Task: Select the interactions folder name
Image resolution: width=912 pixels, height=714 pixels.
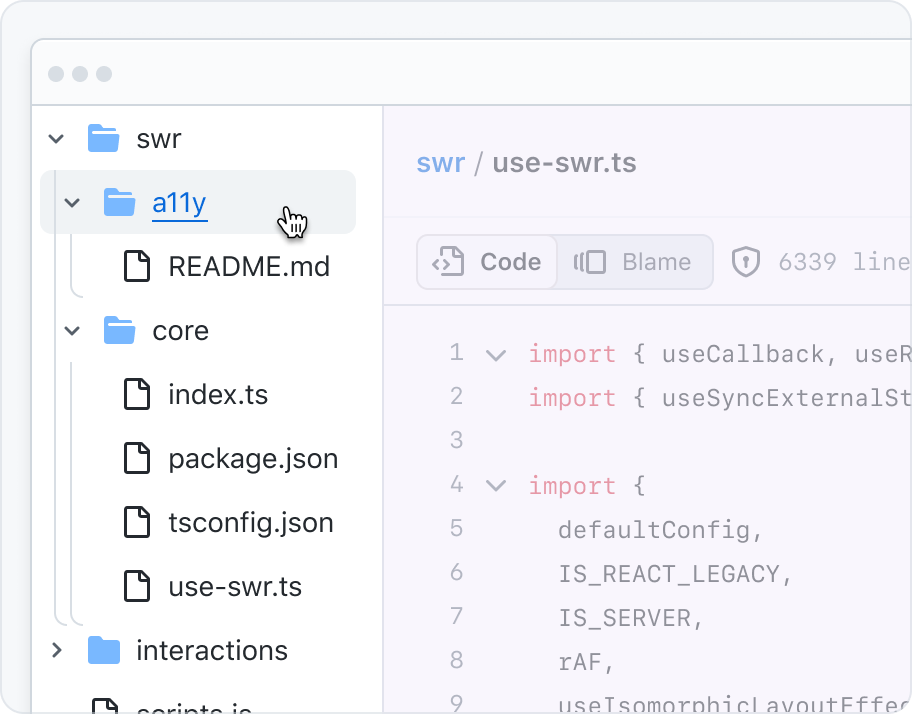Action: (212, 651)
